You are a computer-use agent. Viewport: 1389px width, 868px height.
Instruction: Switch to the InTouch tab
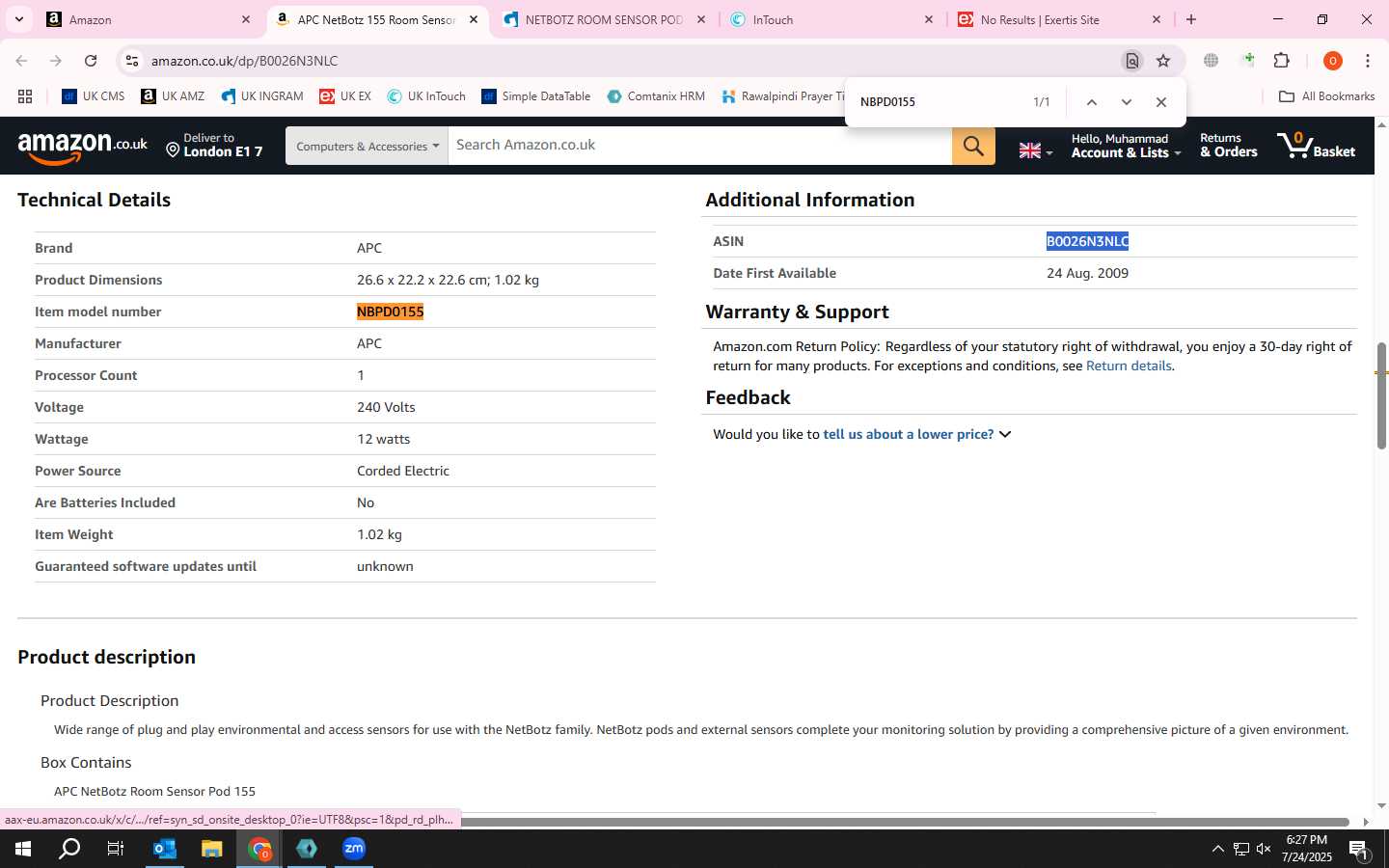831,19
